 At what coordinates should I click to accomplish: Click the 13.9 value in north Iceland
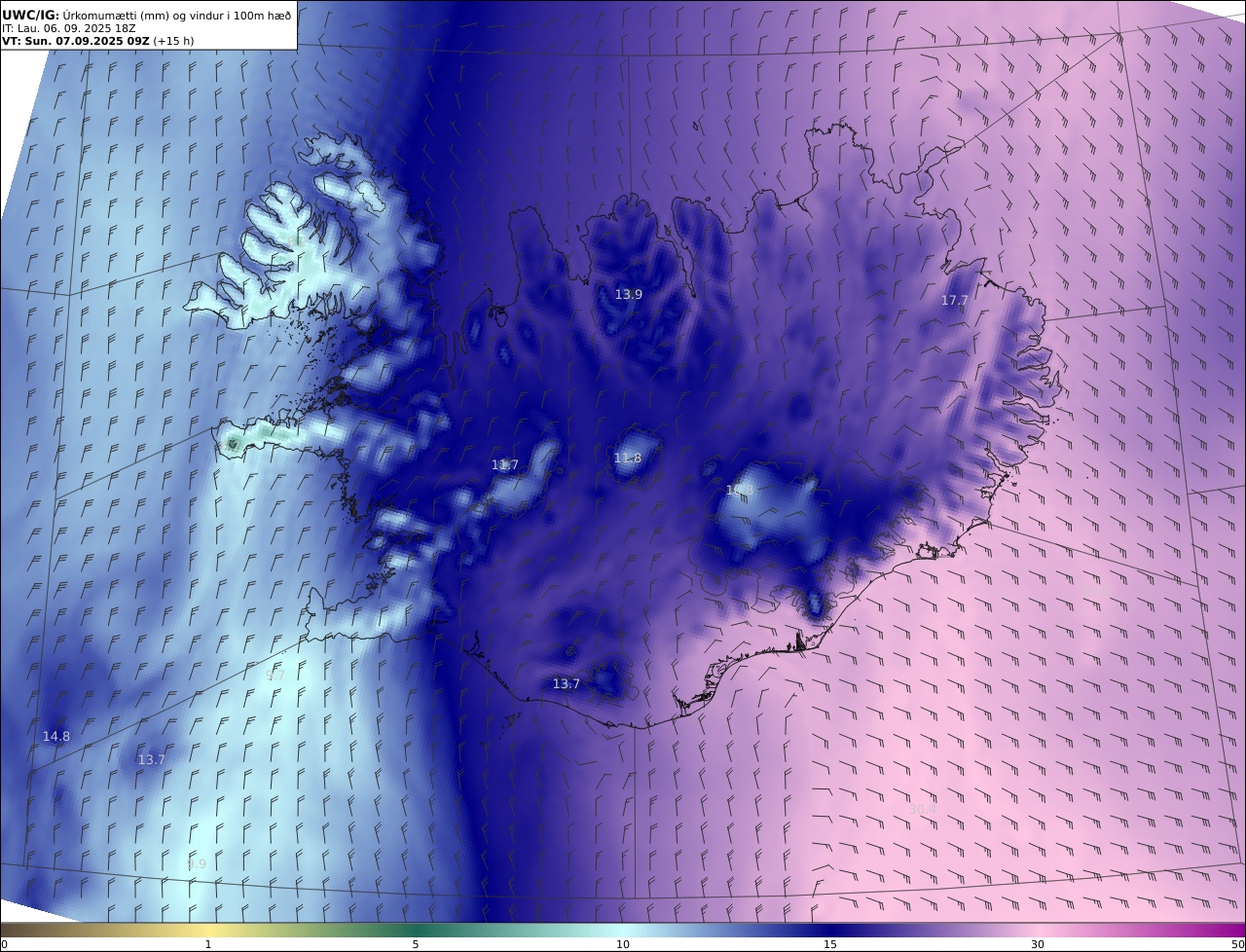pos(629,294)
